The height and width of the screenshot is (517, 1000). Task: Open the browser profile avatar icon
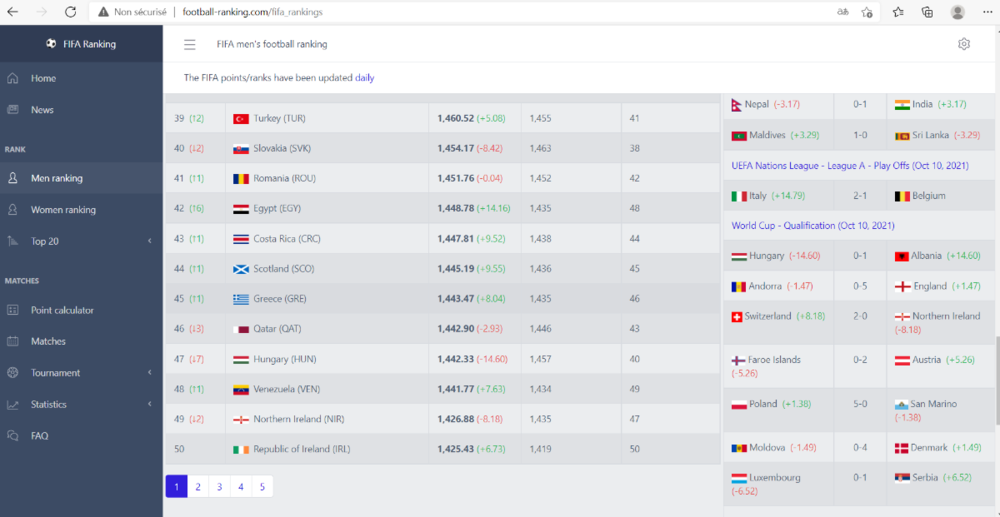point(958,12)
